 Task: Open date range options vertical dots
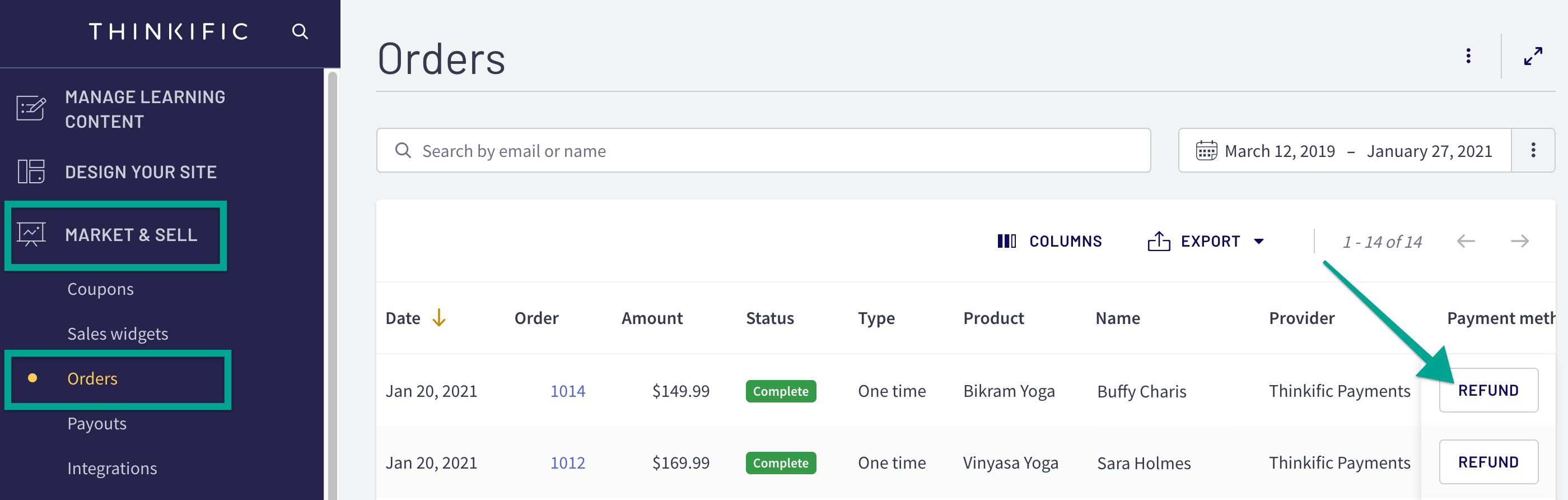(1533, 150)
